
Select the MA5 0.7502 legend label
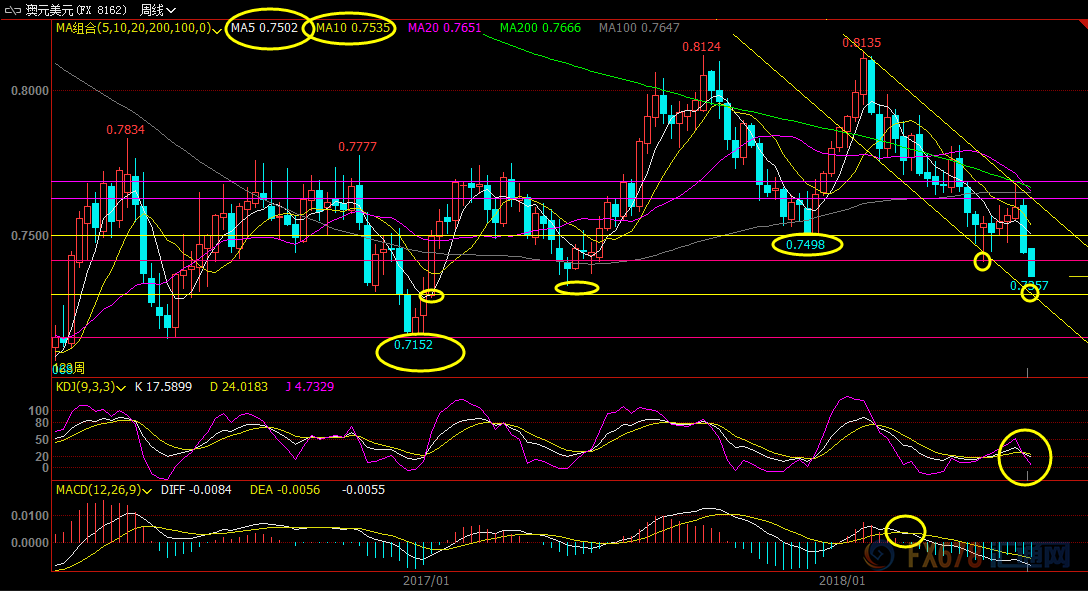coord(264,28)
